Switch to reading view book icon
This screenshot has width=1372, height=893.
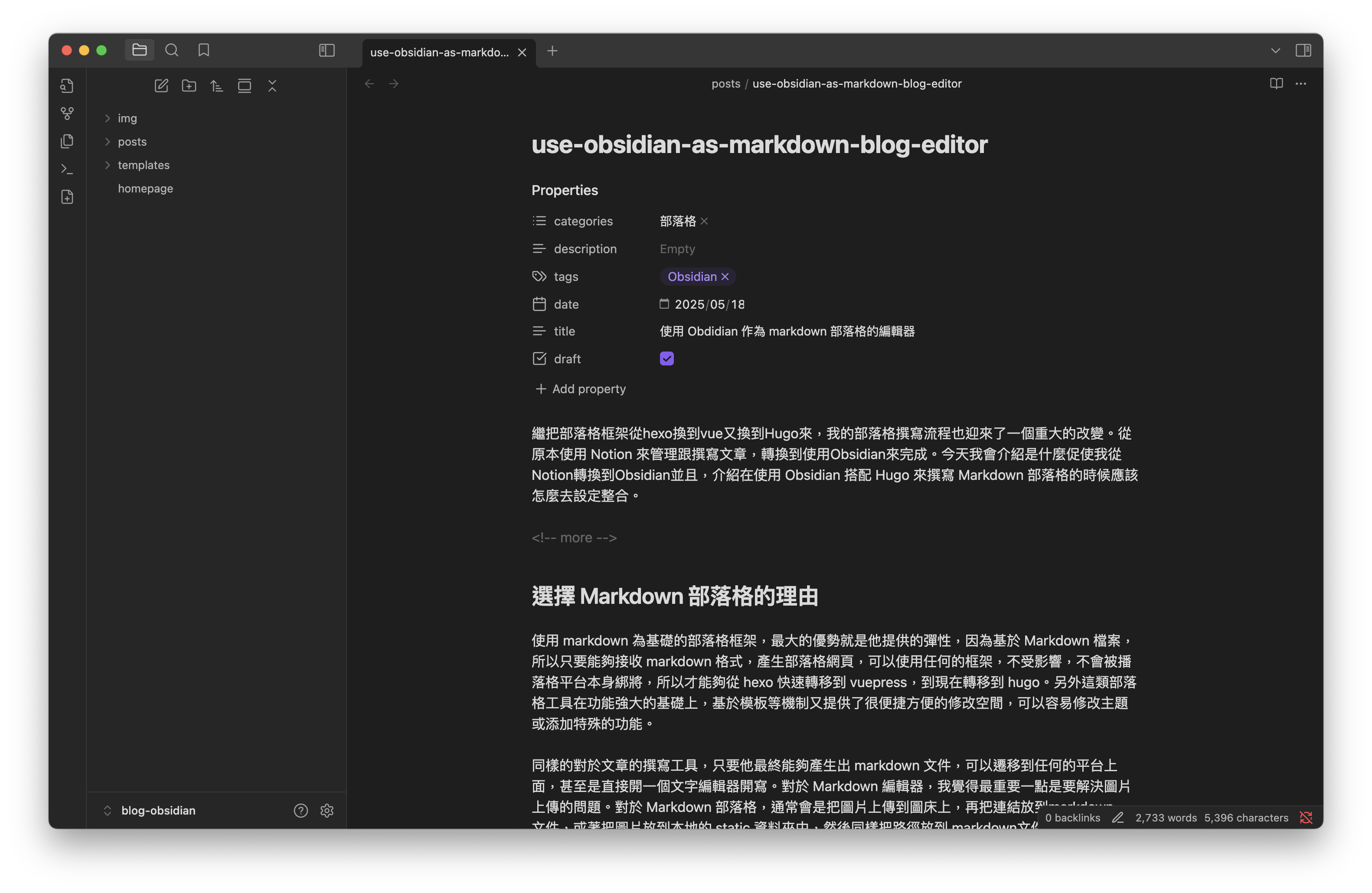(x=1276, y=84)
